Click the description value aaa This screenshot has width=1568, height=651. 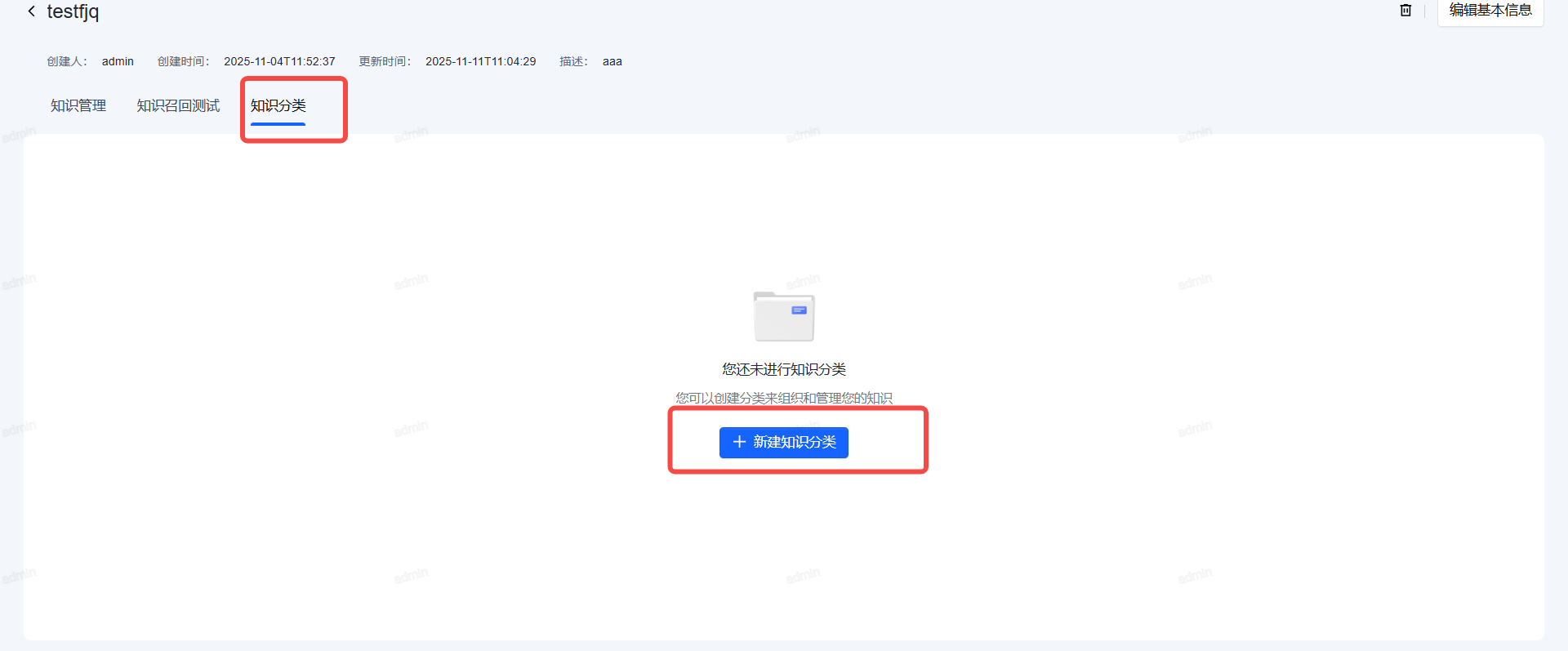pyautogui.click(x=612, y=61)
